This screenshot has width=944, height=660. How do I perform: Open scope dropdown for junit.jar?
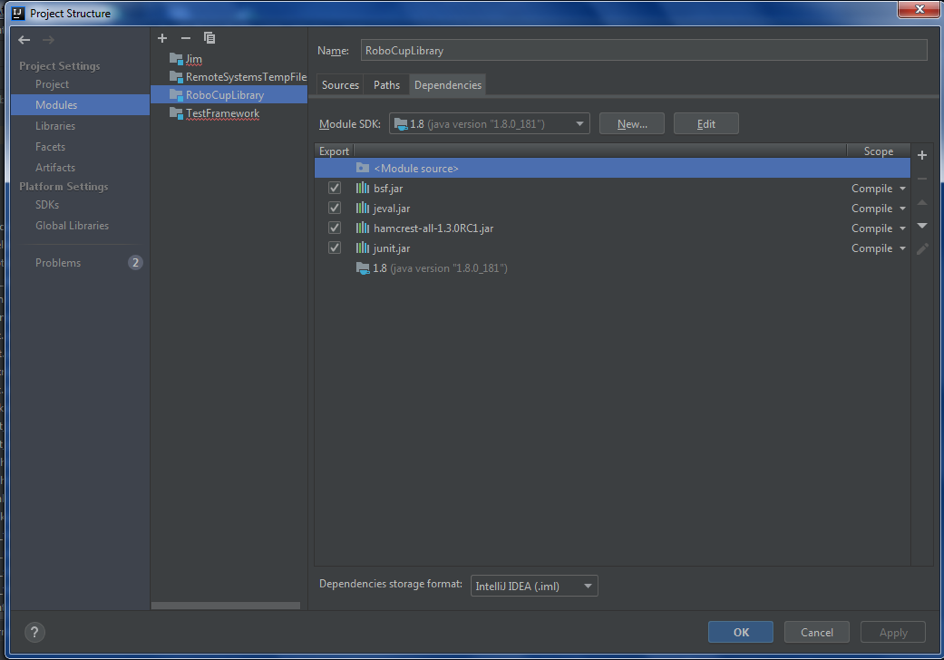(x=878, y=248)
